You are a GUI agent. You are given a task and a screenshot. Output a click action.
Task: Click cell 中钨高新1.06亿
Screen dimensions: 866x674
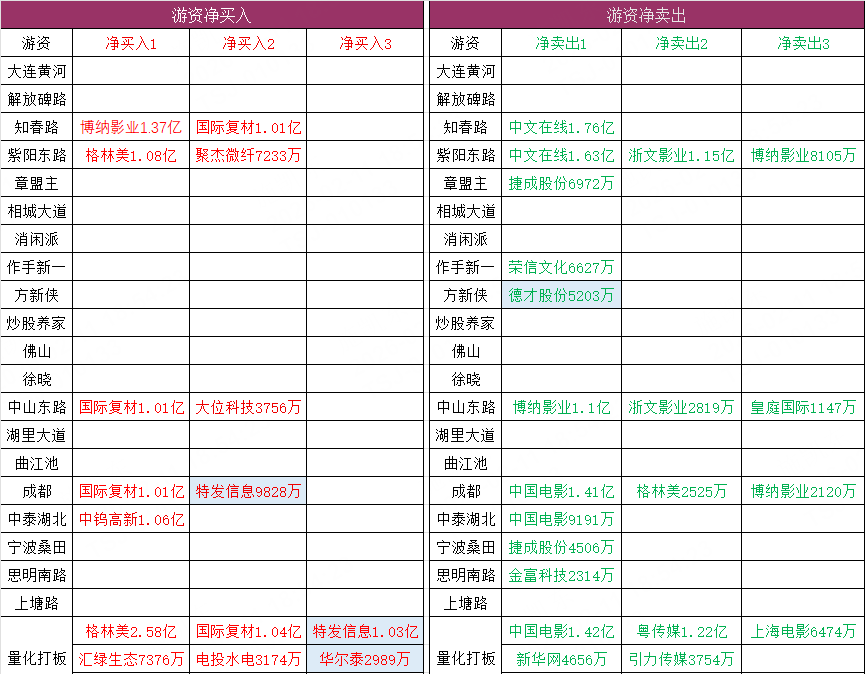point(131,519)
